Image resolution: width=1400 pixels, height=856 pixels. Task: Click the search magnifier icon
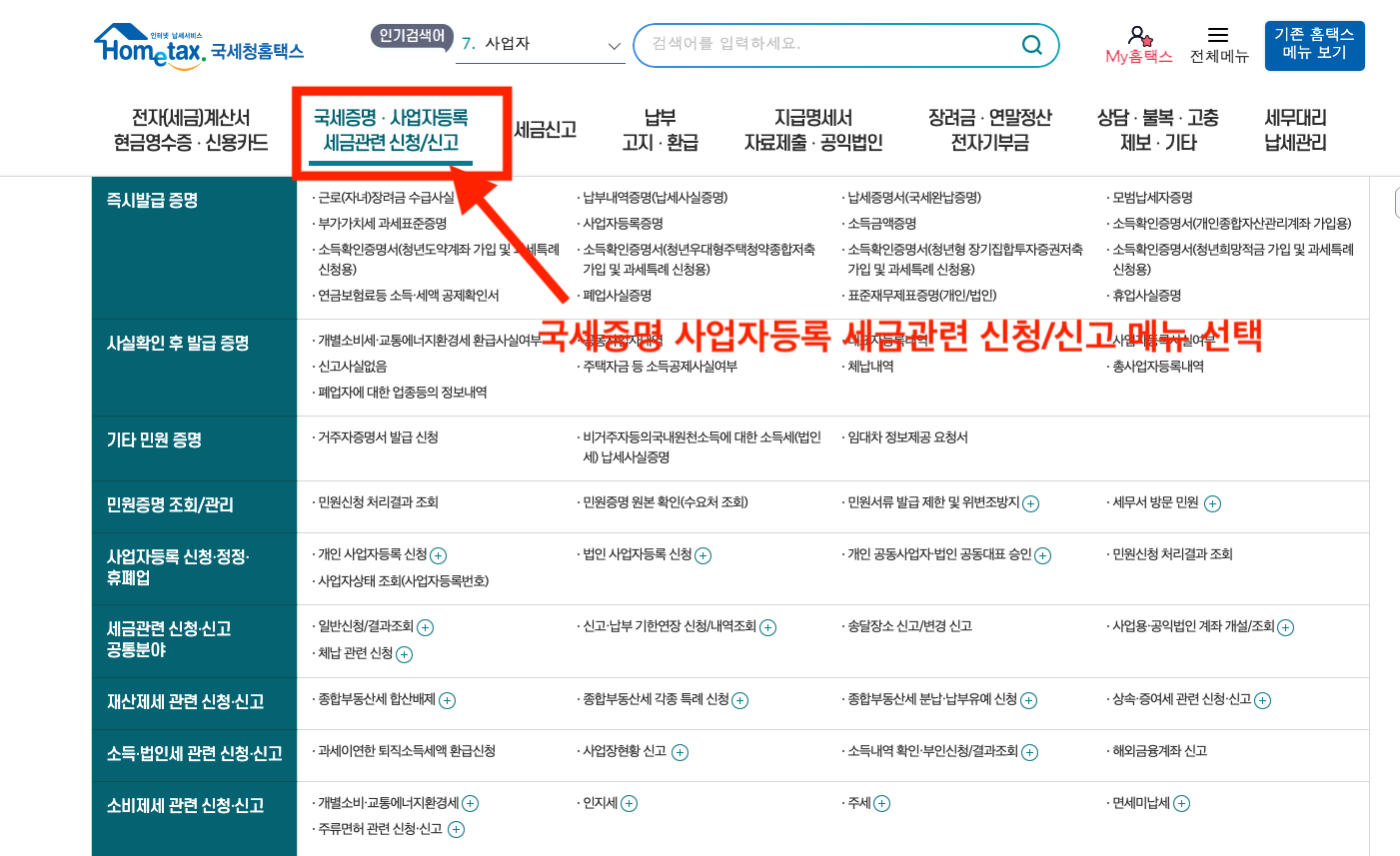click(1031, 45)
